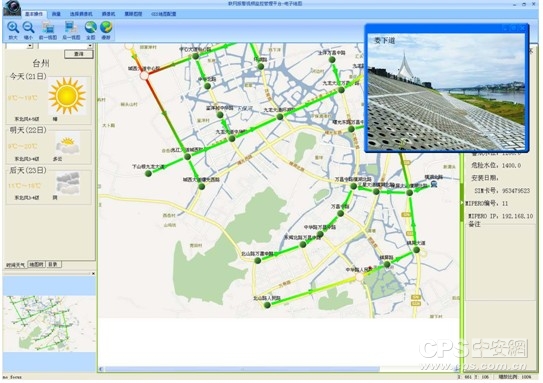Close the camera video popup window
Viewport: 543px width, 383px height.
(523, 28)
